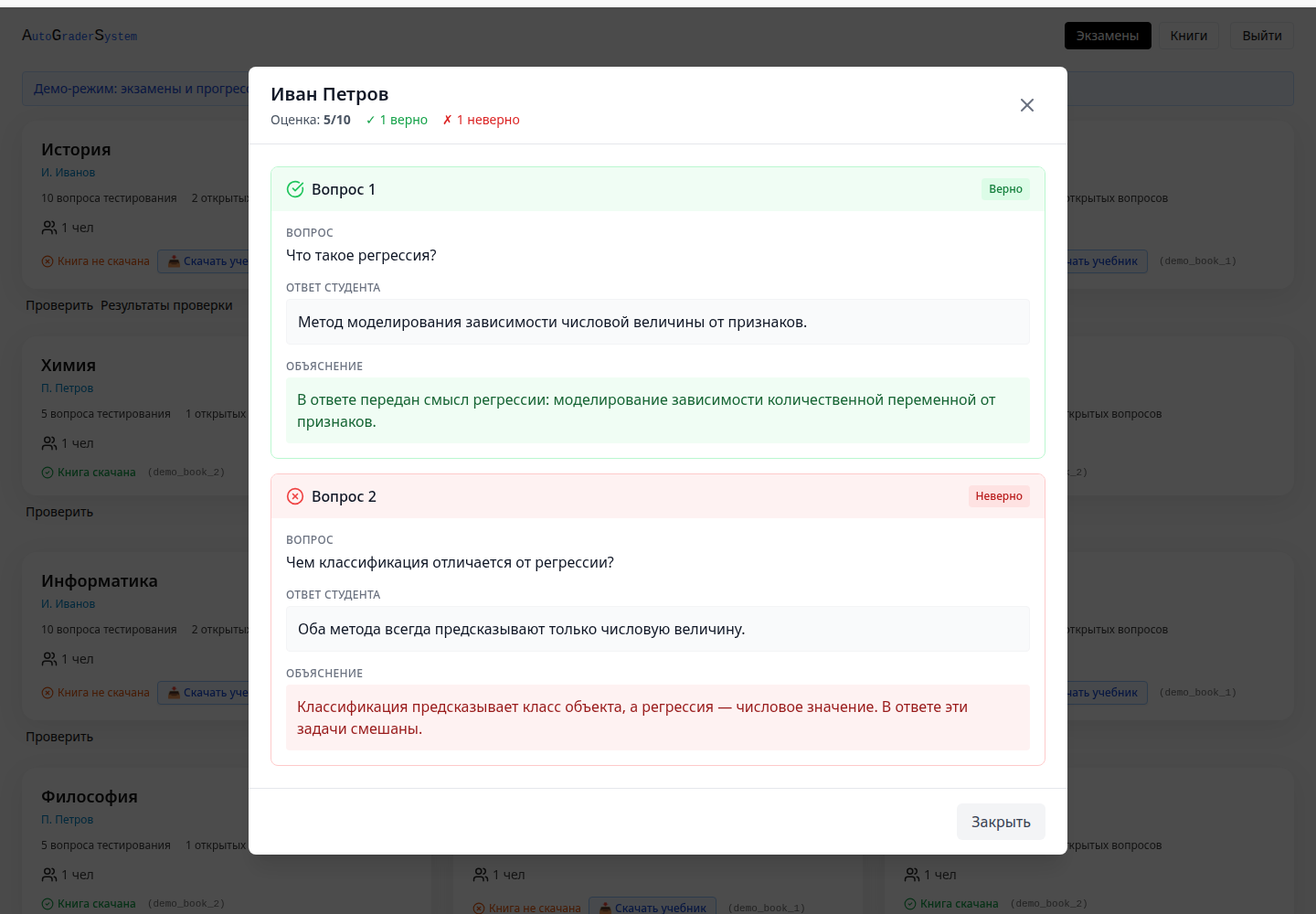Open Результаты проверки under История

click(x=166, y=305)
